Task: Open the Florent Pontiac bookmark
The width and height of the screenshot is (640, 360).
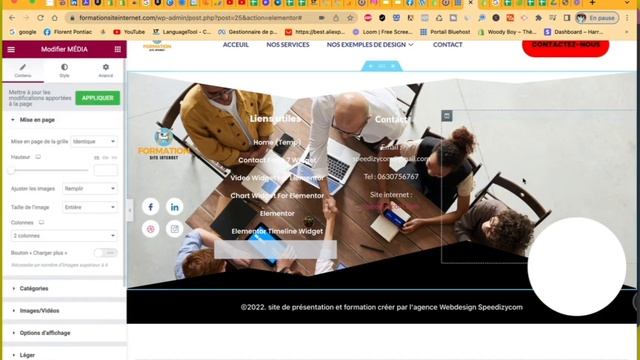Action: [x=68, y=32]
